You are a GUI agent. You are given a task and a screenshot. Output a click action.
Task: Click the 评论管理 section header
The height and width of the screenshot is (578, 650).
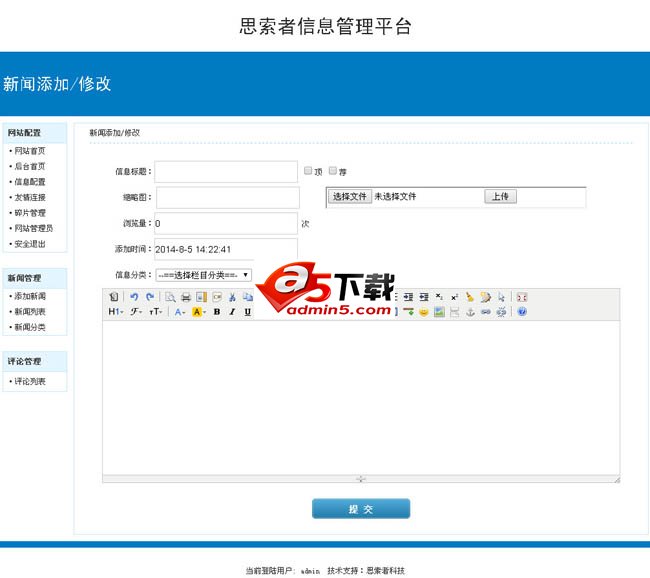35,362
